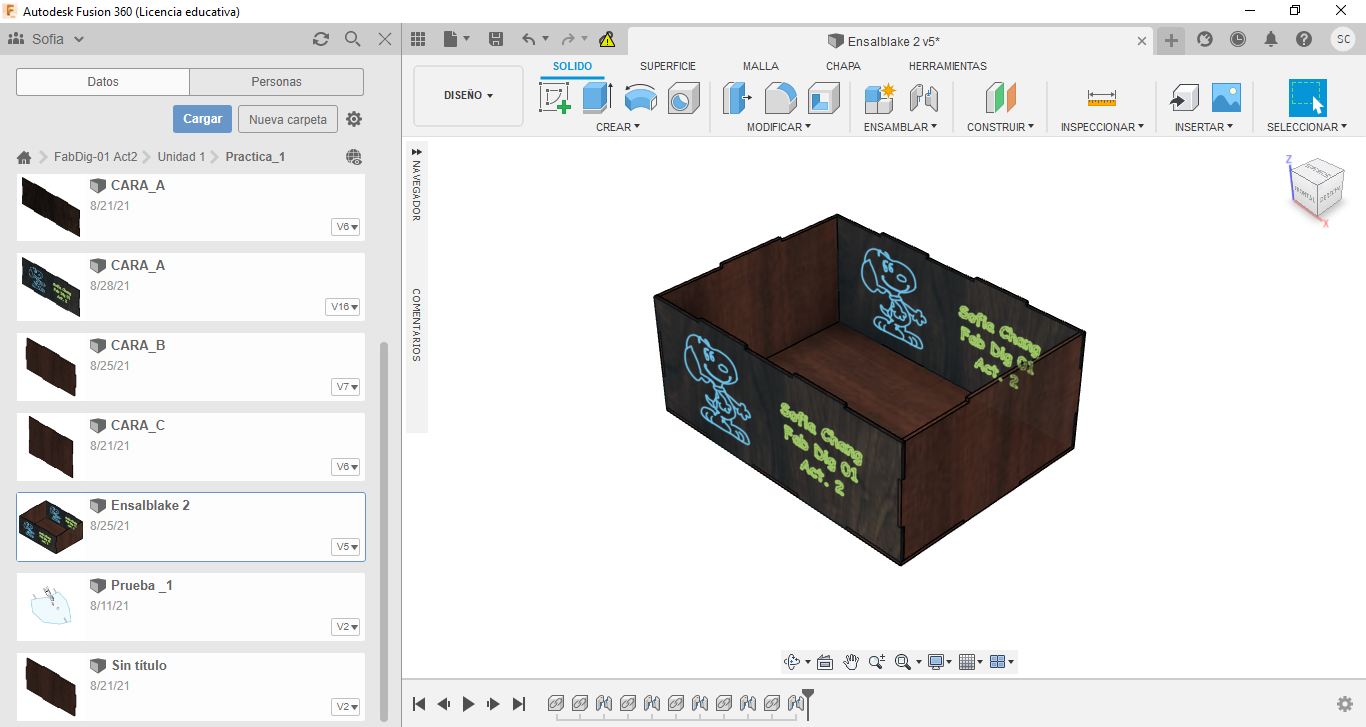The image size is (1366, 727).
Task: Select the Measure tool
Action: pyautogui.click(x=1101, y=98)
